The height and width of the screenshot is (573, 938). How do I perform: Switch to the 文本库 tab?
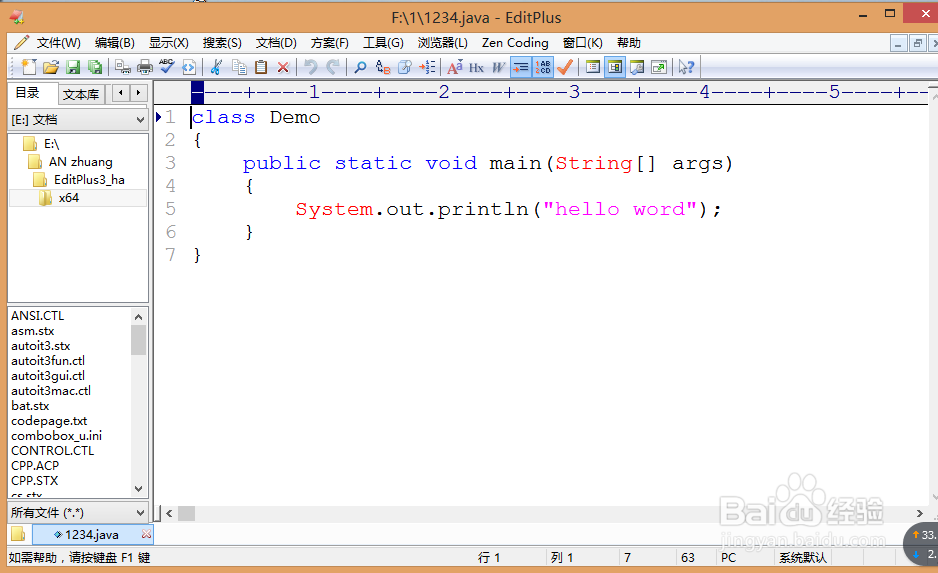(x=81, y=94)
